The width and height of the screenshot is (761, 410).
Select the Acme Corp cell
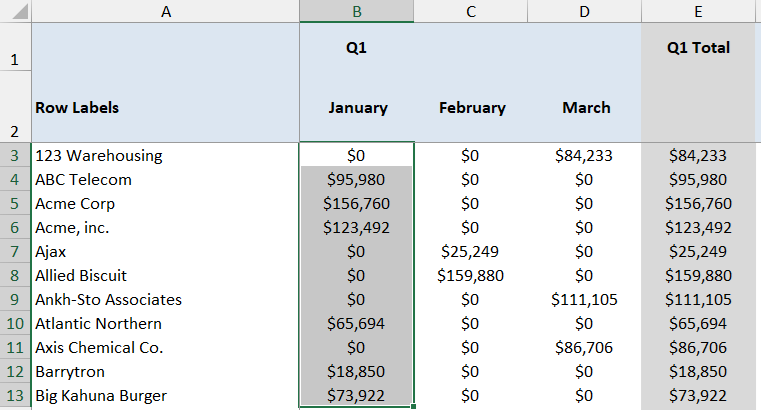(x=165, y=203)
